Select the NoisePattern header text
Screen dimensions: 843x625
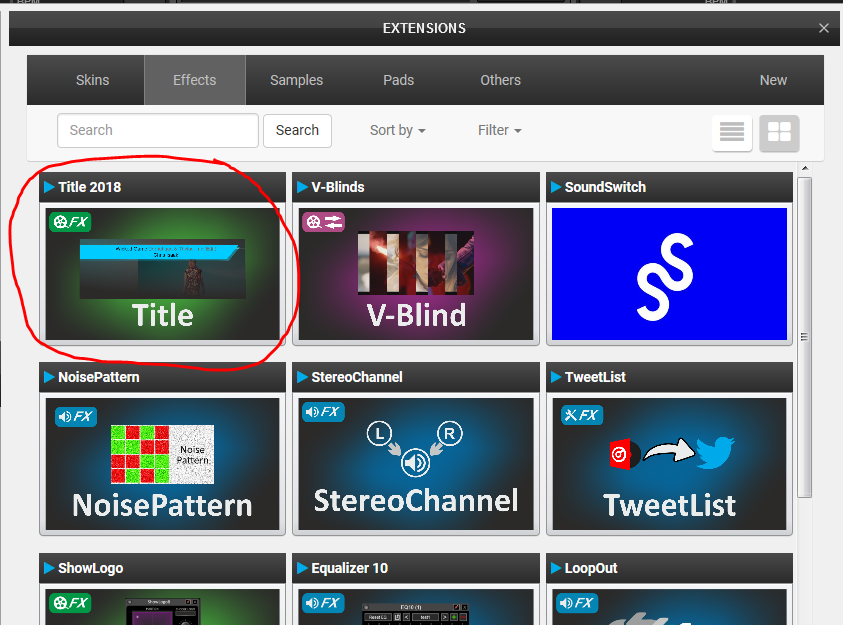coord(99,377)
